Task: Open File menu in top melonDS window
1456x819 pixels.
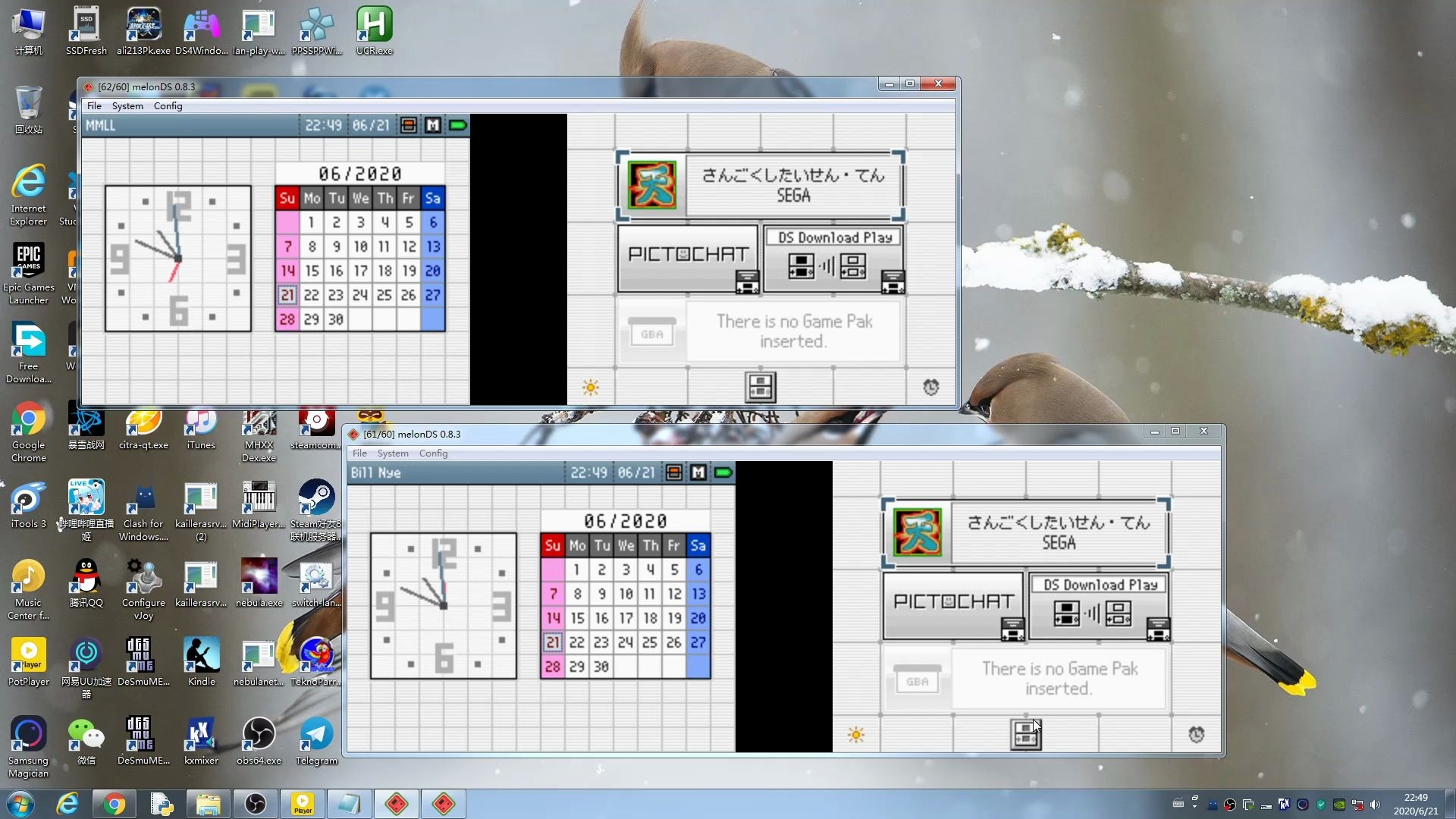Action: point(94,106)
